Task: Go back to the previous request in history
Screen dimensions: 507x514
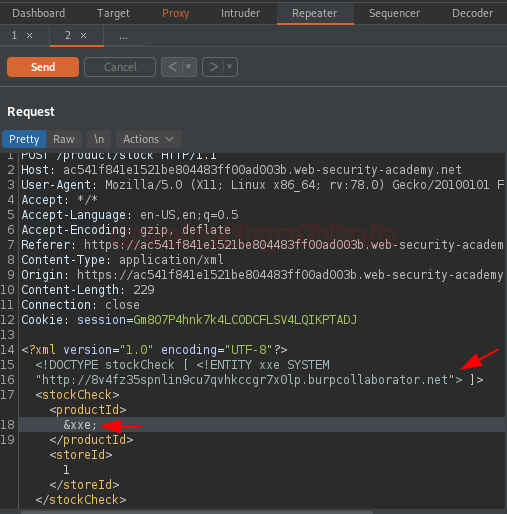Action: tap(172, 67)
